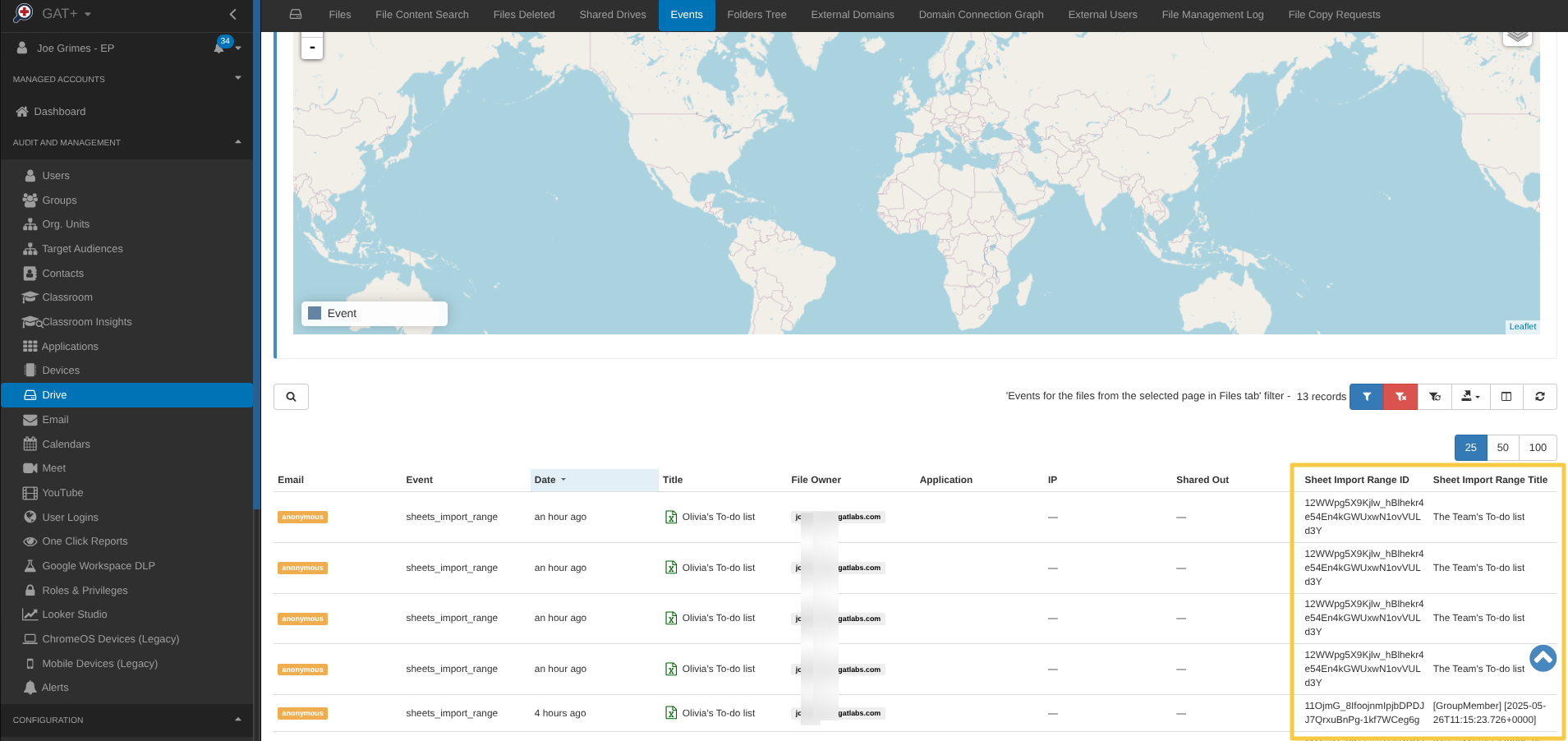The width and height of the screenshot is (1568, 741).
Task: Open External Users tab
Action: click(x=1102, y=15)
